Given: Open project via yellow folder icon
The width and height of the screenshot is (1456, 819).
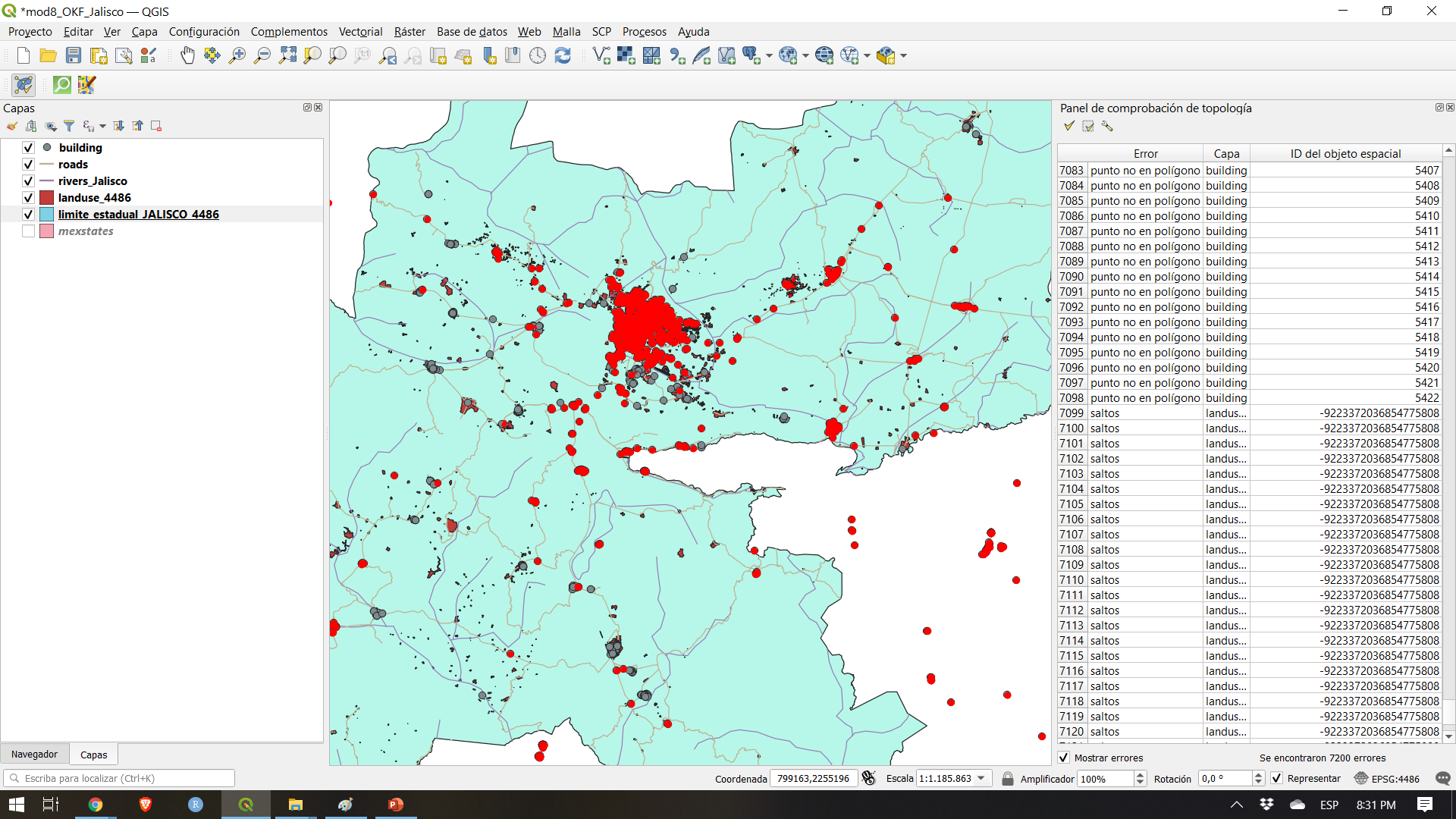Looking at the screenshot, I should (x=49, y=55).
